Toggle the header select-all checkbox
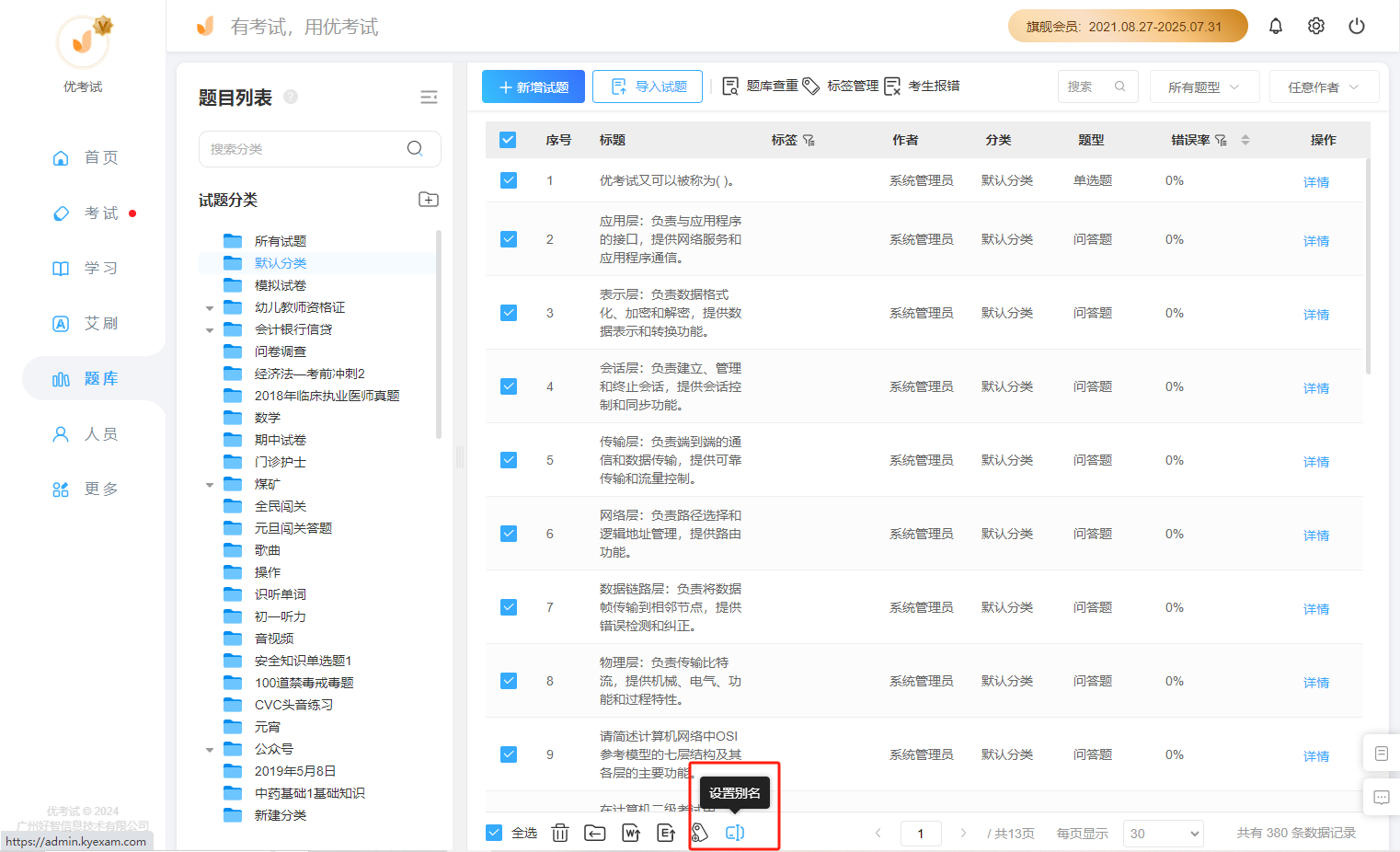 pyautogui.click(x=508, y=140)
